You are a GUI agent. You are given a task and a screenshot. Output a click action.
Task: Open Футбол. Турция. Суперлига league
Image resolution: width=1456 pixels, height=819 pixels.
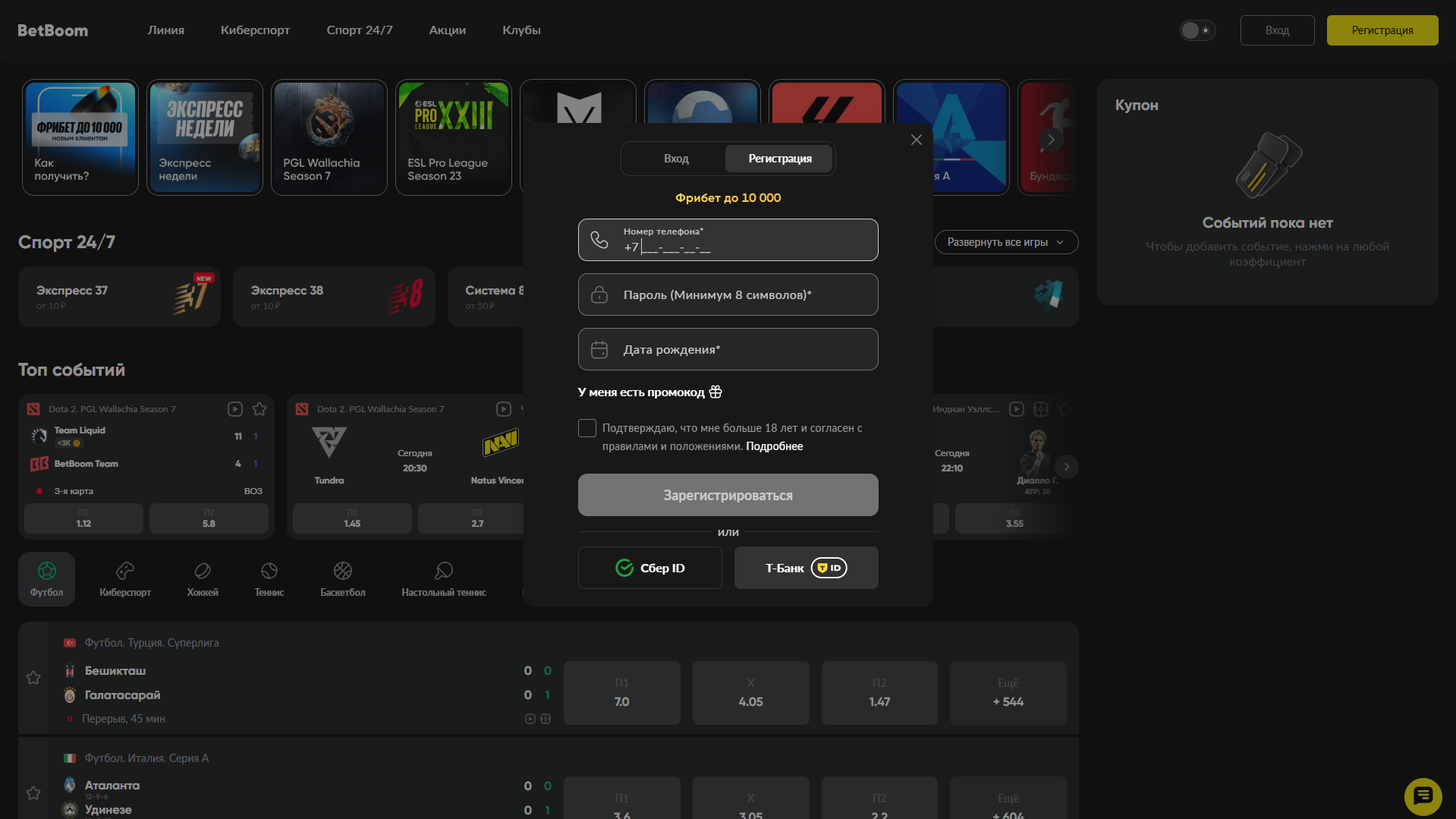coord(152,643)
